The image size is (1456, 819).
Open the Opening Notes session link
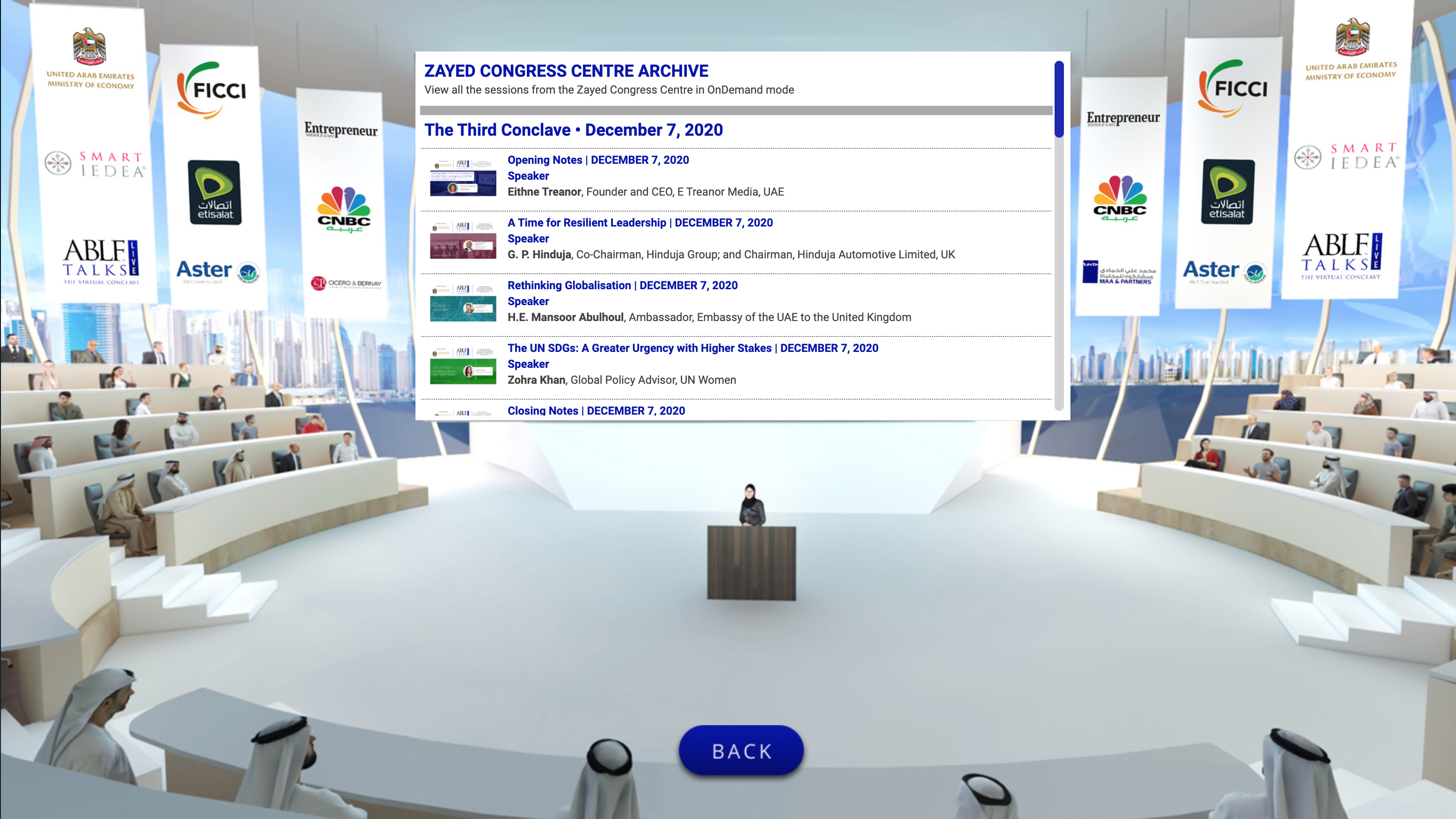(x=598, y=160)
